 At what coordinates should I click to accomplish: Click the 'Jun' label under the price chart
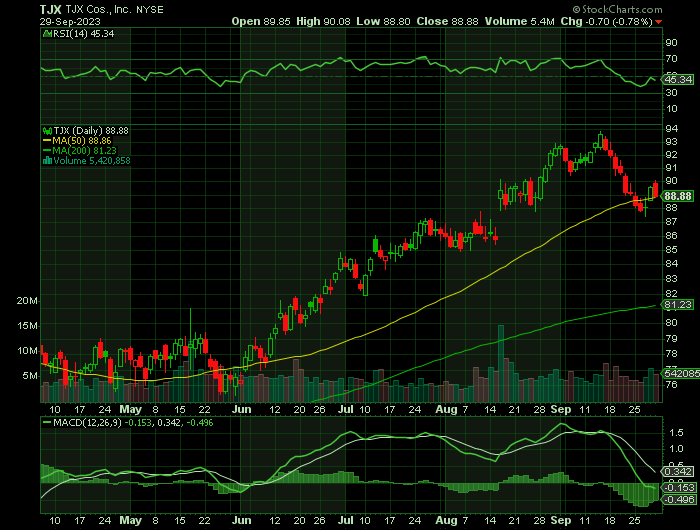click(x=242, y=409)
